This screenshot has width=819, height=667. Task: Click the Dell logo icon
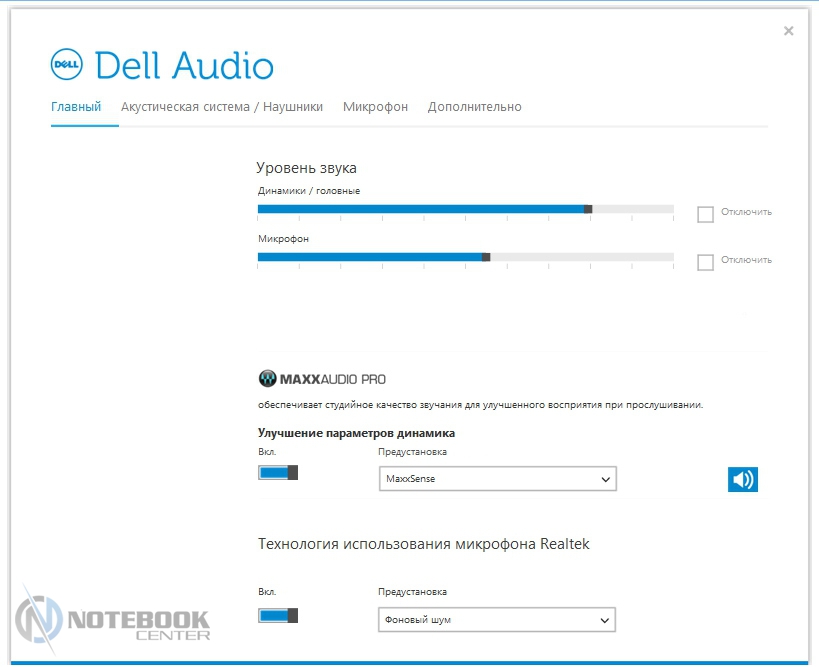click(67, 64)
